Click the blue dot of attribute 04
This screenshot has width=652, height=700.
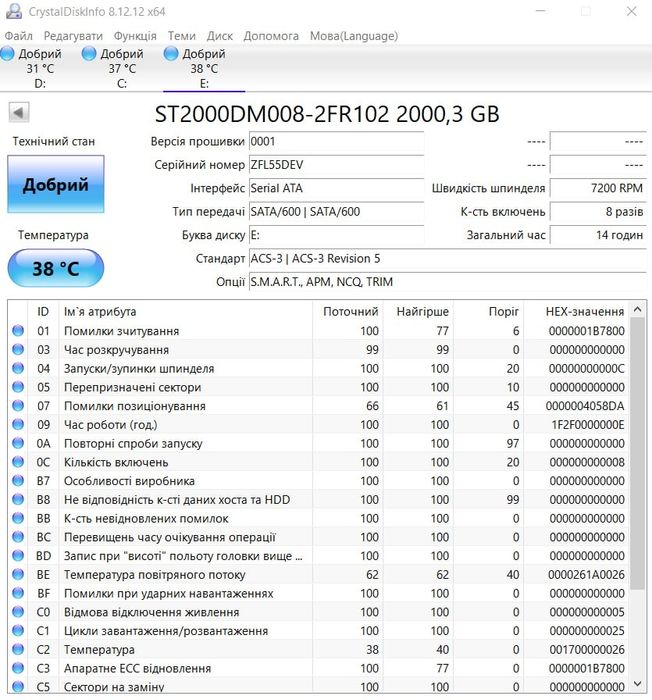(18, 368)
